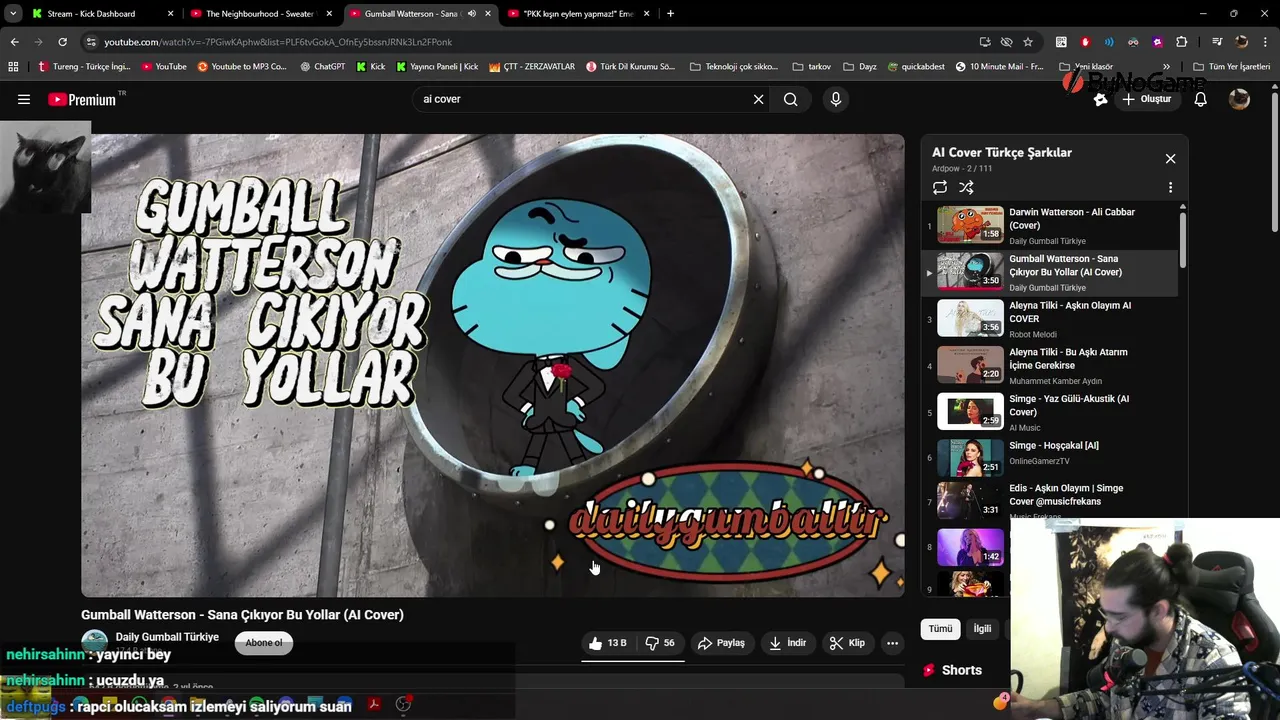
Task: Mute the Gumball Watterson tab audio icon
Action: point(472,14)
